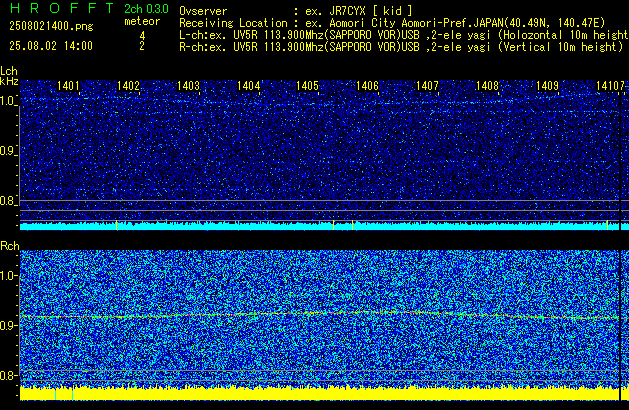The height and width of the screenshot is (410, 629).
Task: Click the Rch channel label
Action: [x=10, y=246]
